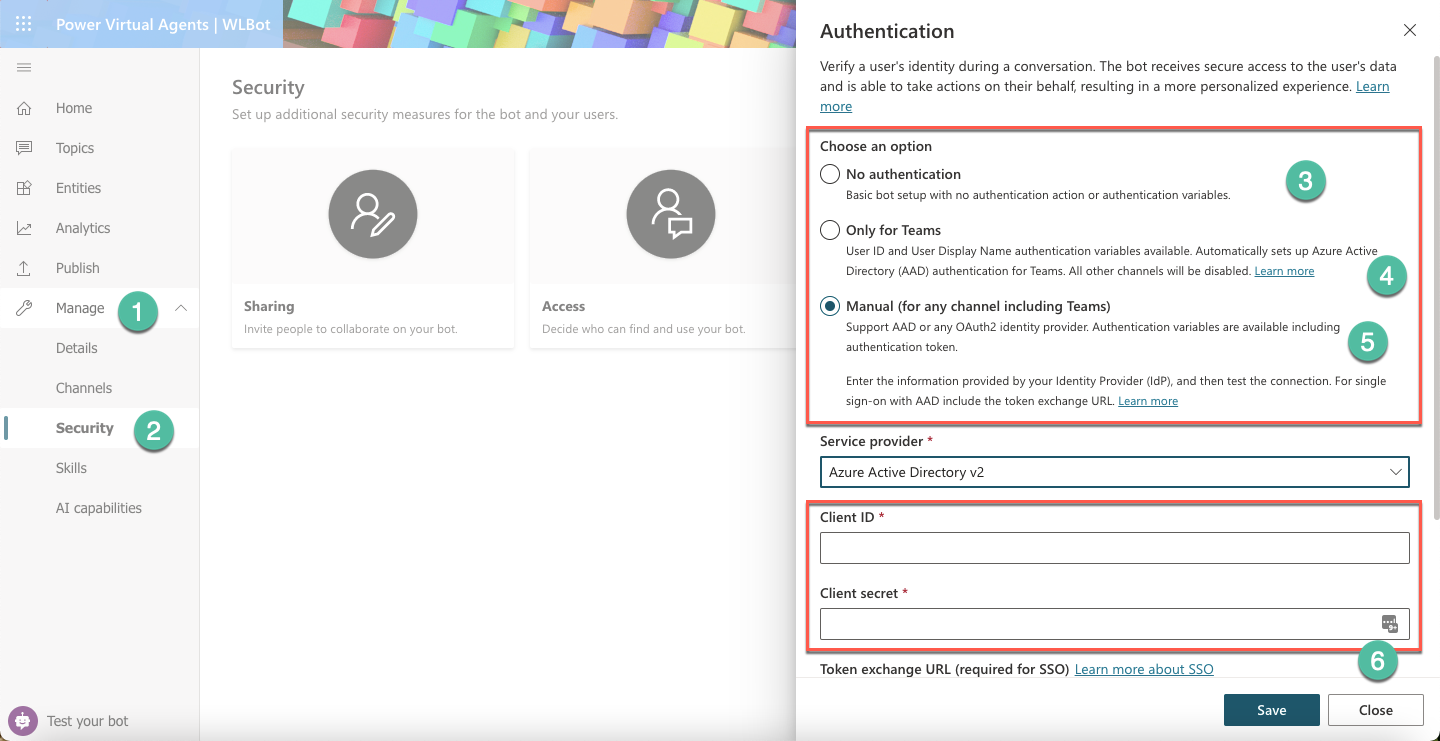Open Learn more link under Manual option
Viewport: 1440px width, 741px height.
(1148, 401)
